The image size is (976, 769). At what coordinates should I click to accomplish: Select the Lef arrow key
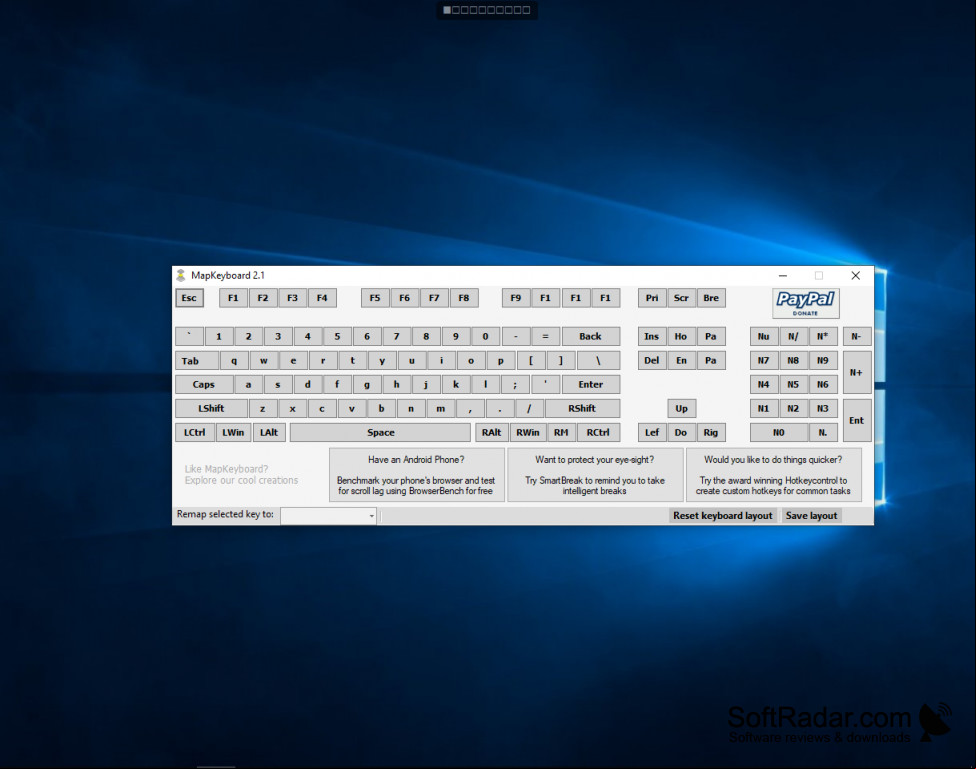pos(652,432)
